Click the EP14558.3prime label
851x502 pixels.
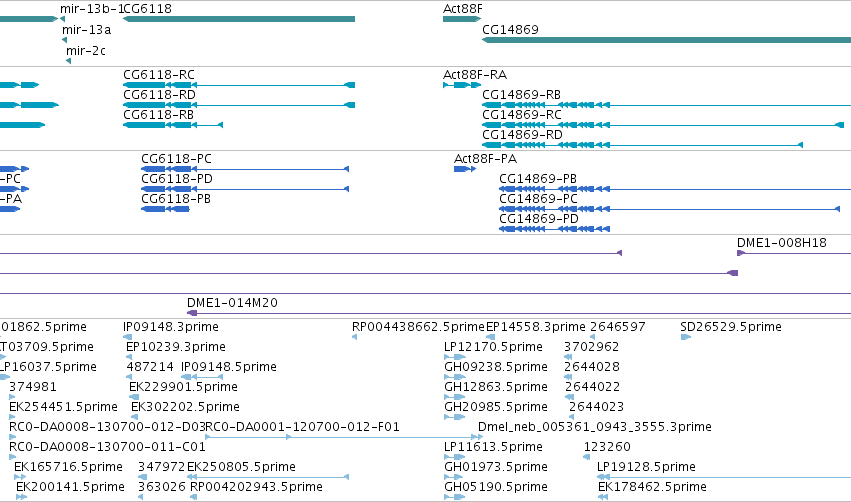[536, 327]
